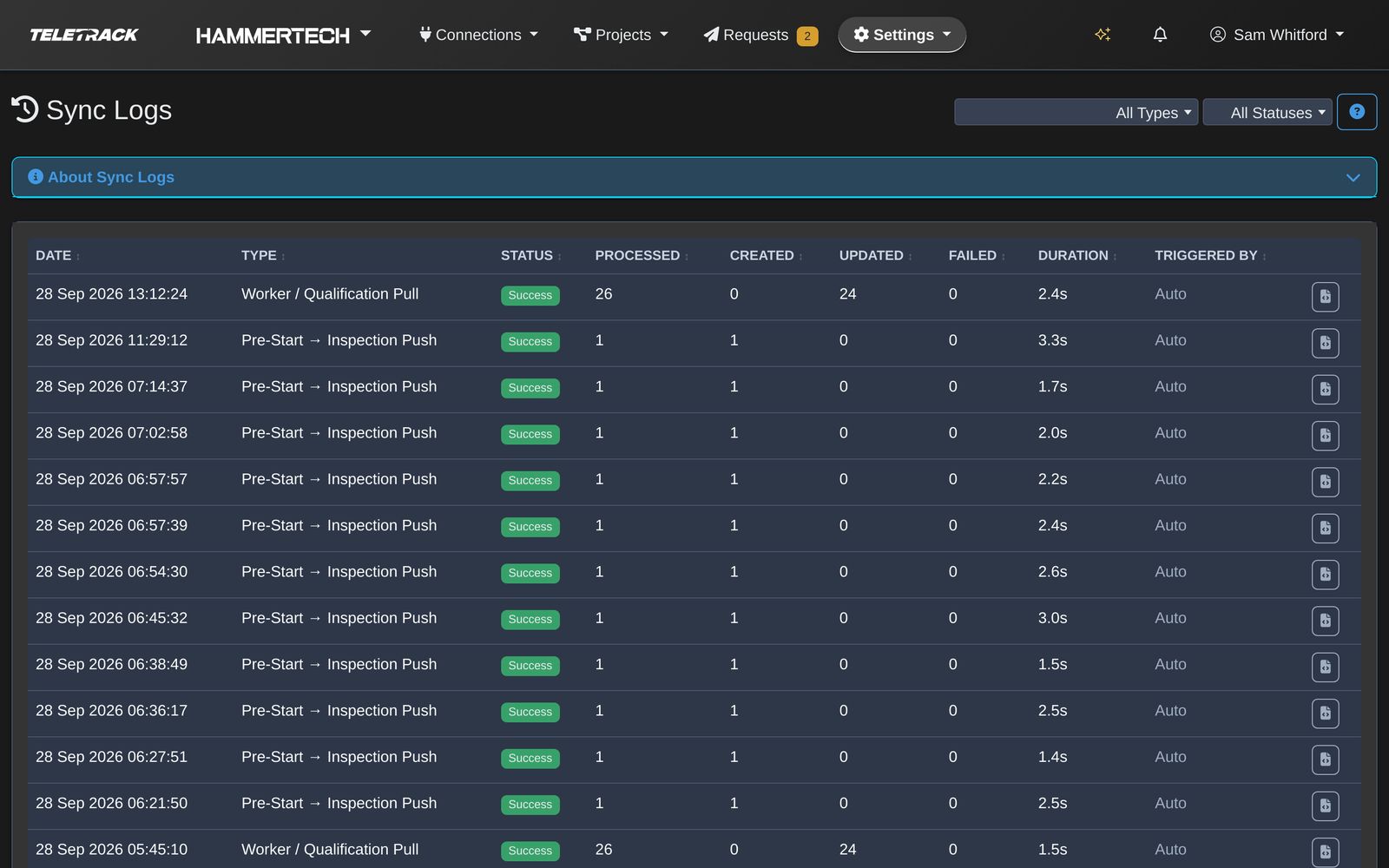1389x868 pixels.
Task: Expand the About Sync Logs panel
Action: [694, 177]
